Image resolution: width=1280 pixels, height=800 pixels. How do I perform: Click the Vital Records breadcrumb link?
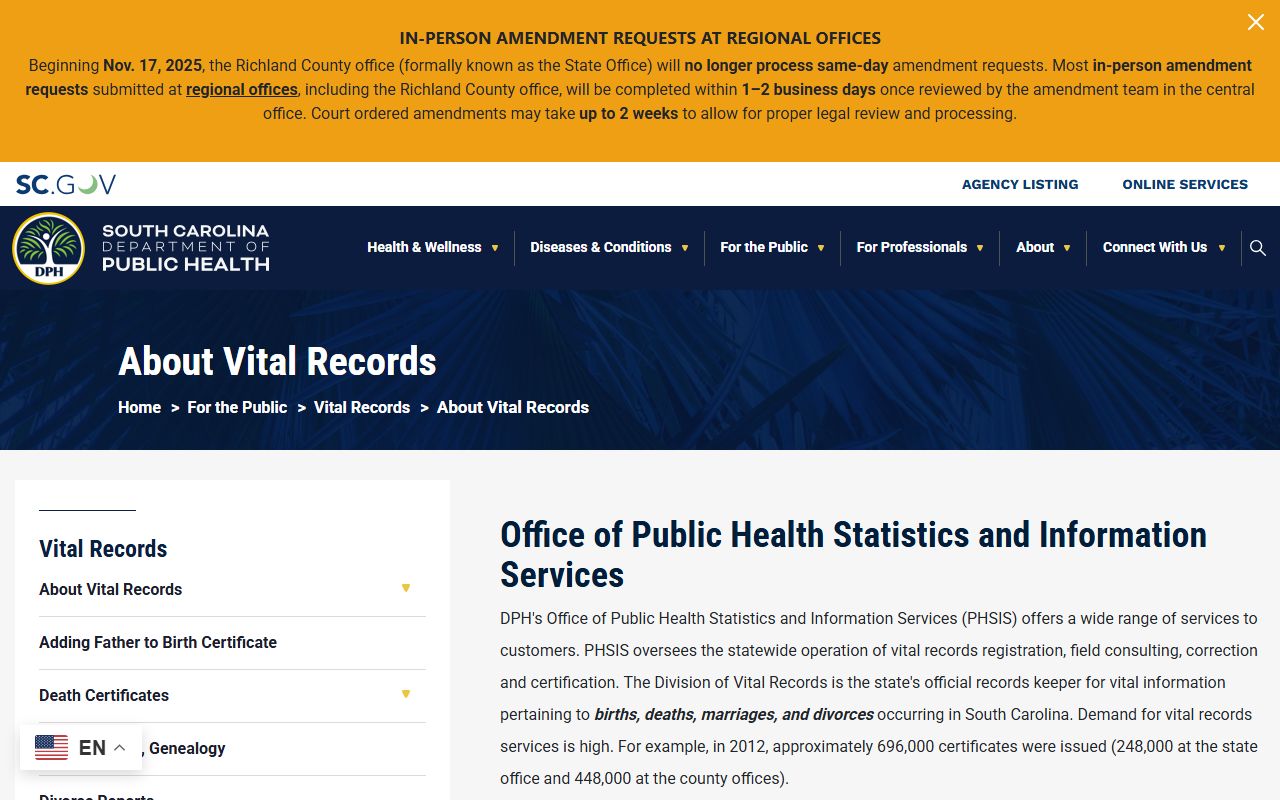click(x=362, y=407)
